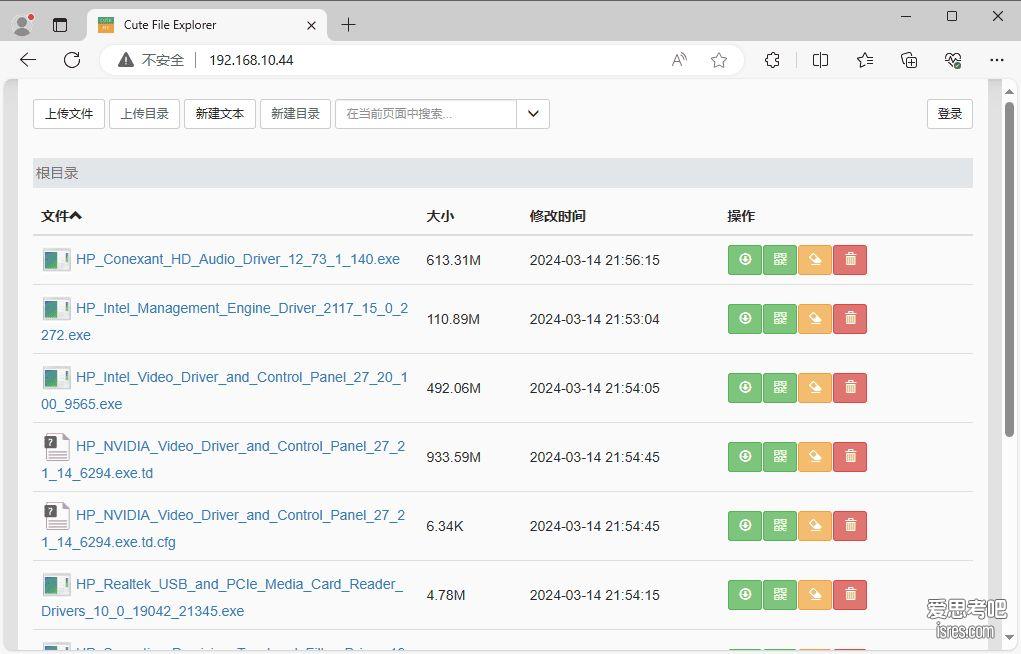The height and width of the screenshot is (654, 1021).
Task: Delete the 6.34K NVIDIA .td.cfg file
Action: tap(850, 526)
